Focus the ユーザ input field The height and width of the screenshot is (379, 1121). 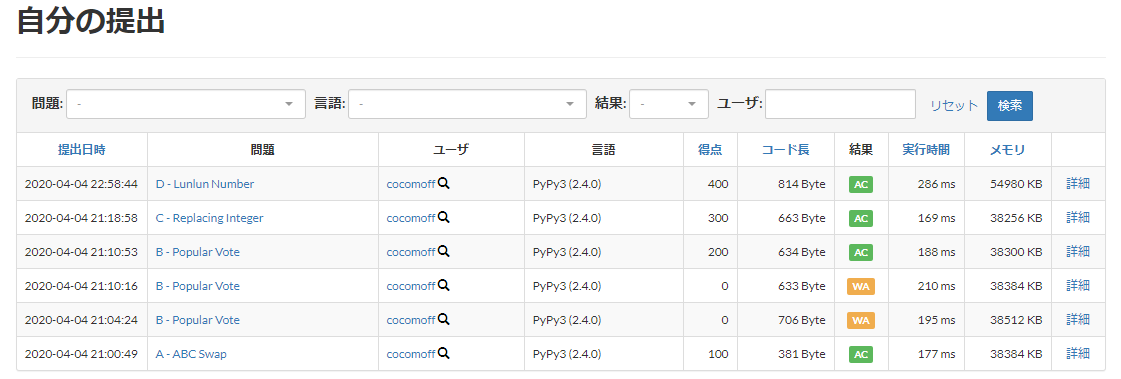tap(840, 104)
